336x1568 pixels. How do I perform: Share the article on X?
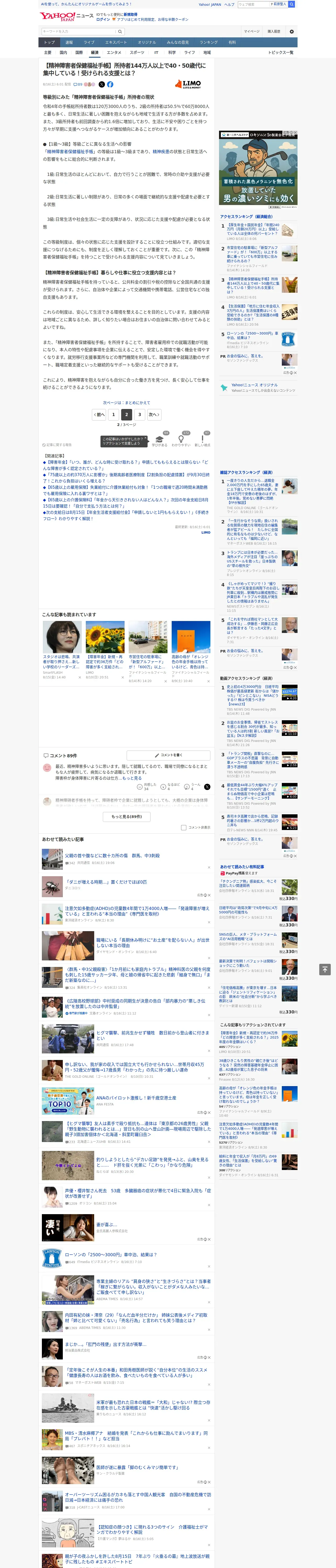(102, 85)
